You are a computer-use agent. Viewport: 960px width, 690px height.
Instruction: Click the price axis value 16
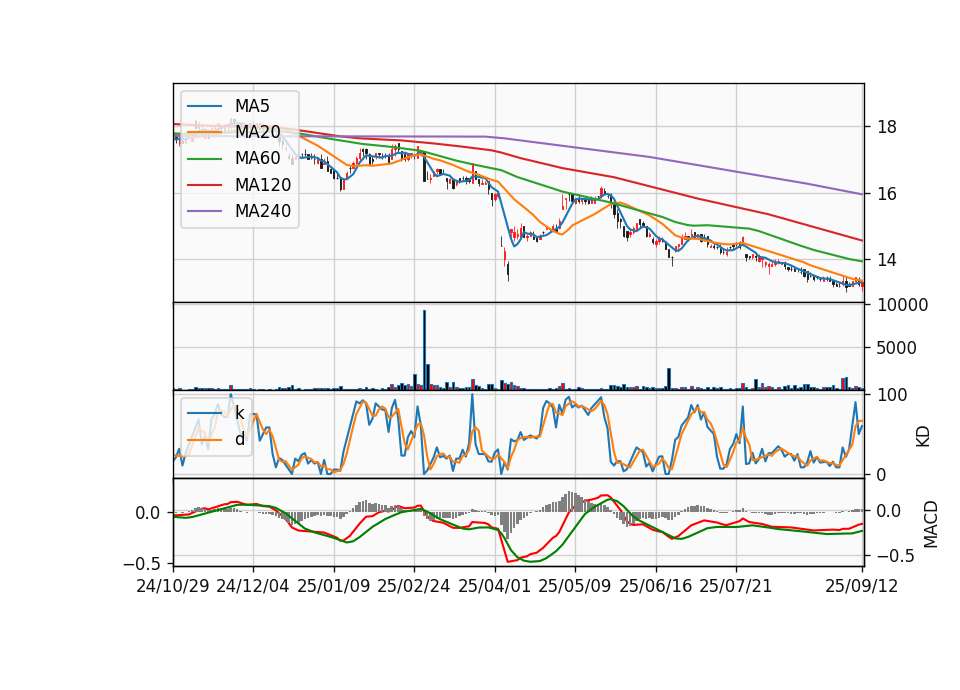[x=887, y=194]
